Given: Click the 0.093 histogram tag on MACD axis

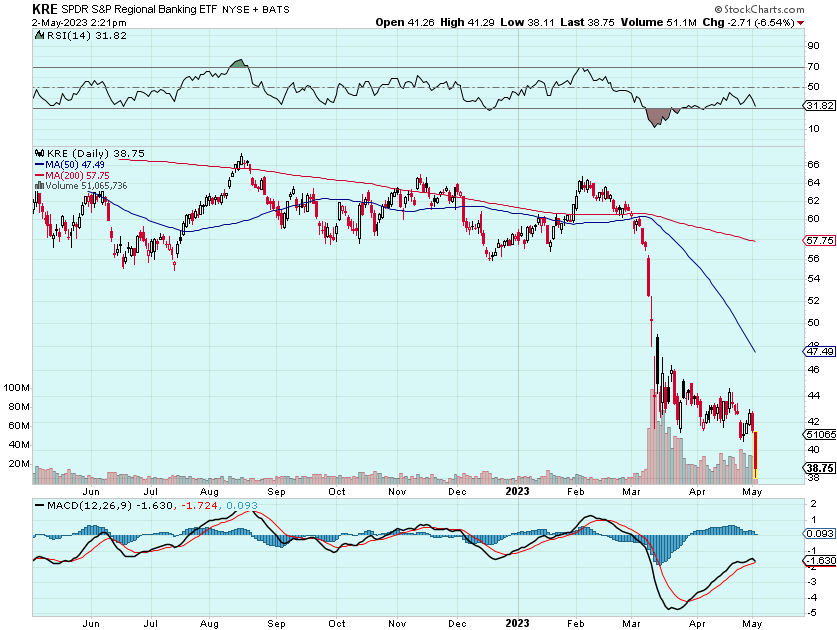Looking at the screenshot, I should coord(819,533).
